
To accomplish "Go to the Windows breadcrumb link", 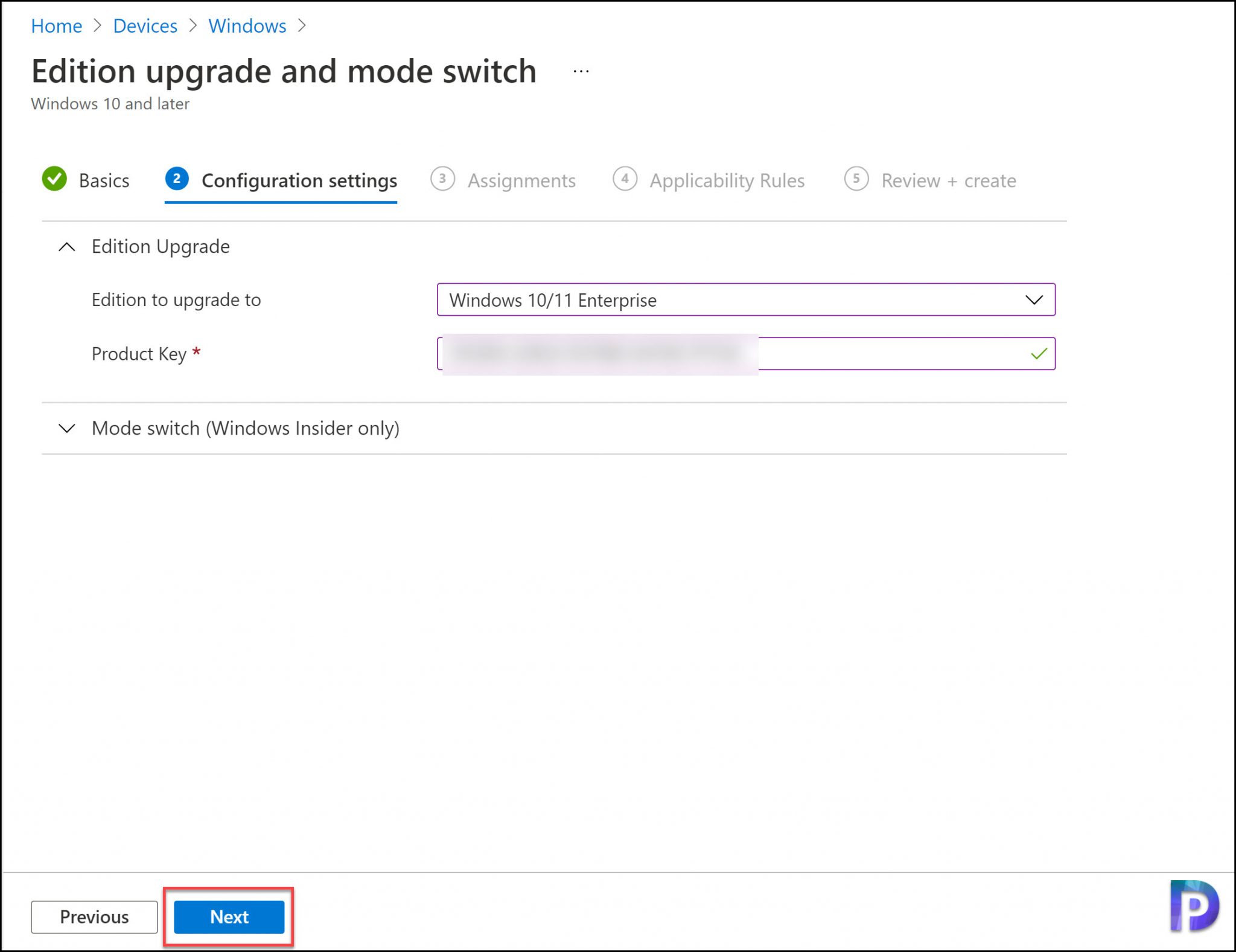I will tap(247, 26).
